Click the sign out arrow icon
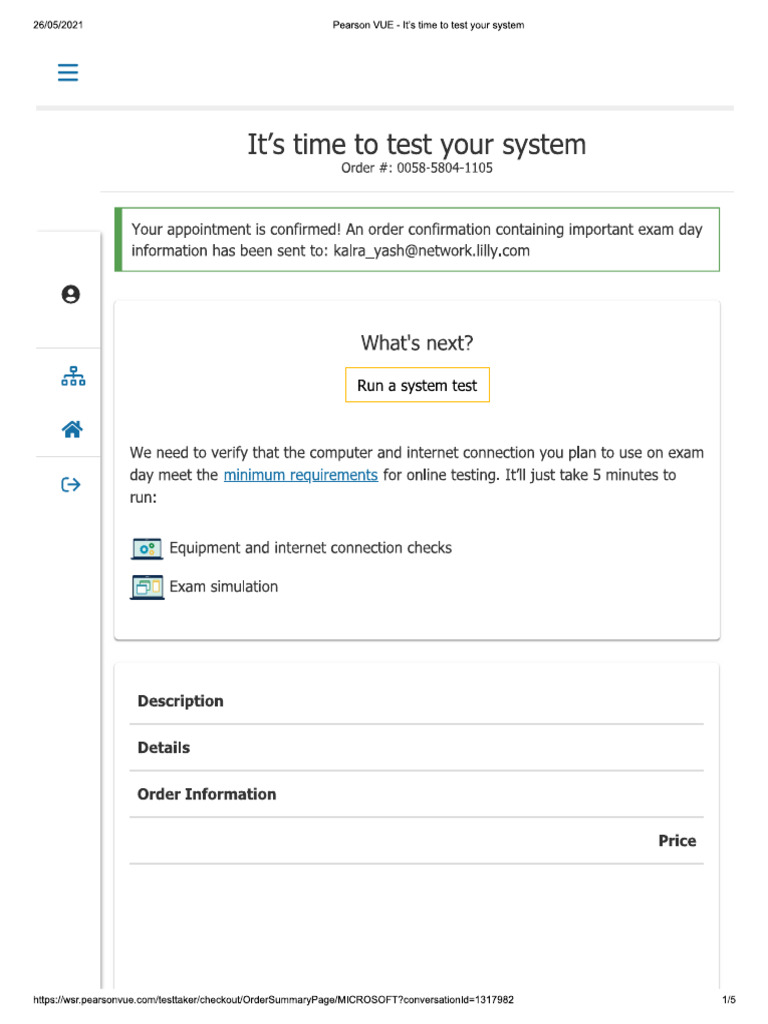 [71, 485]
